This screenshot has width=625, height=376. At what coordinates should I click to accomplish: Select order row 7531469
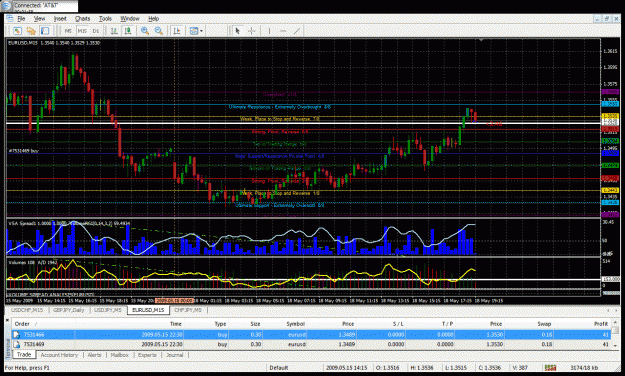coord(311,344)
